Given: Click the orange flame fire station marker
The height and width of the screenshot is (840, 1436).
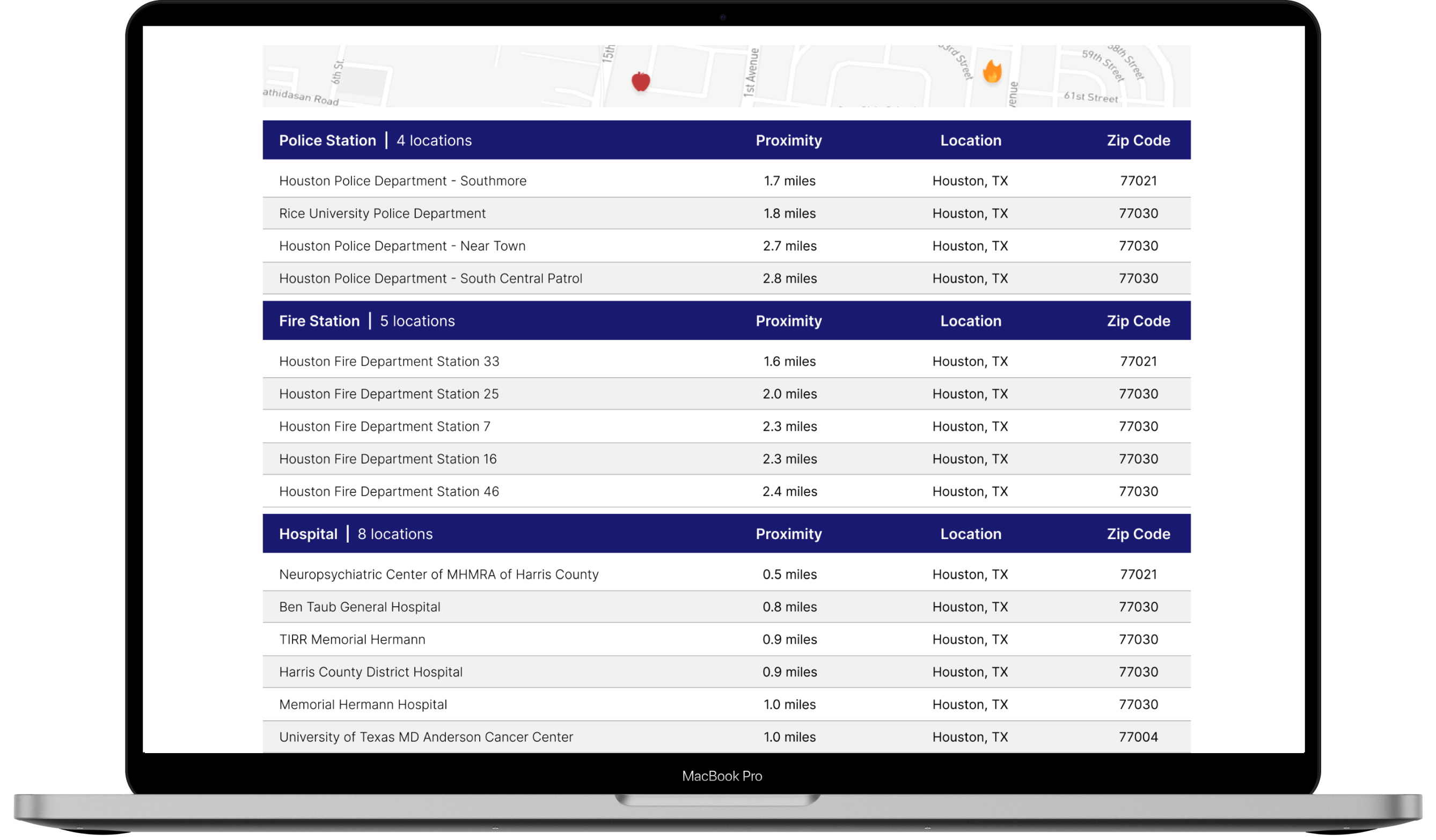Looking at the screenshot, I should pos(992,72).
